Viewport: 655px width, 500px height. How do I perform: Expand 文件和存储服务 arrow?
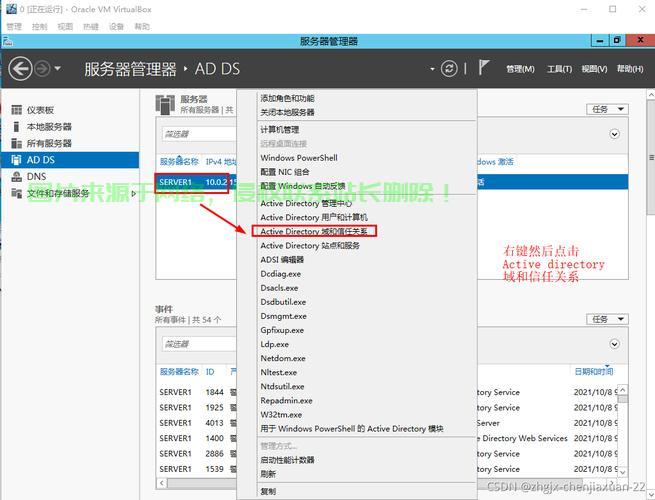click(x=134, y=193)
